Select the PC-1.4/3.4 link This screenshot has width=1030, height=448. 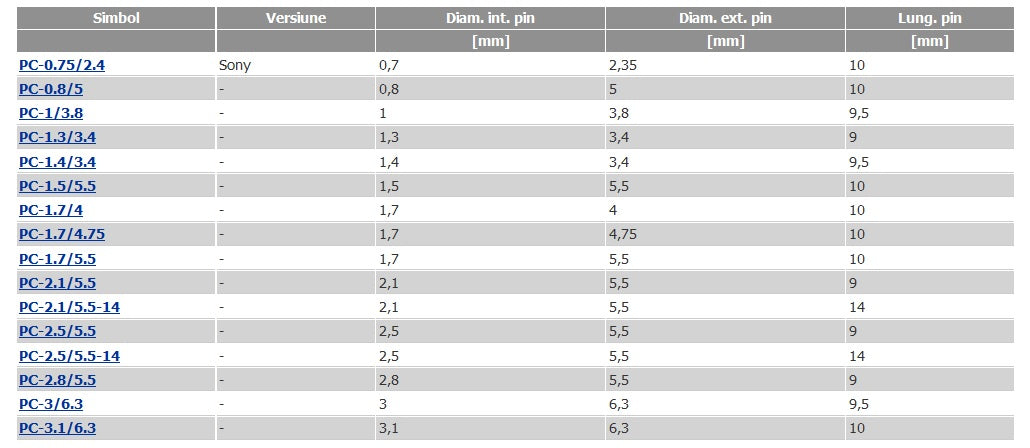click(57, 162)
